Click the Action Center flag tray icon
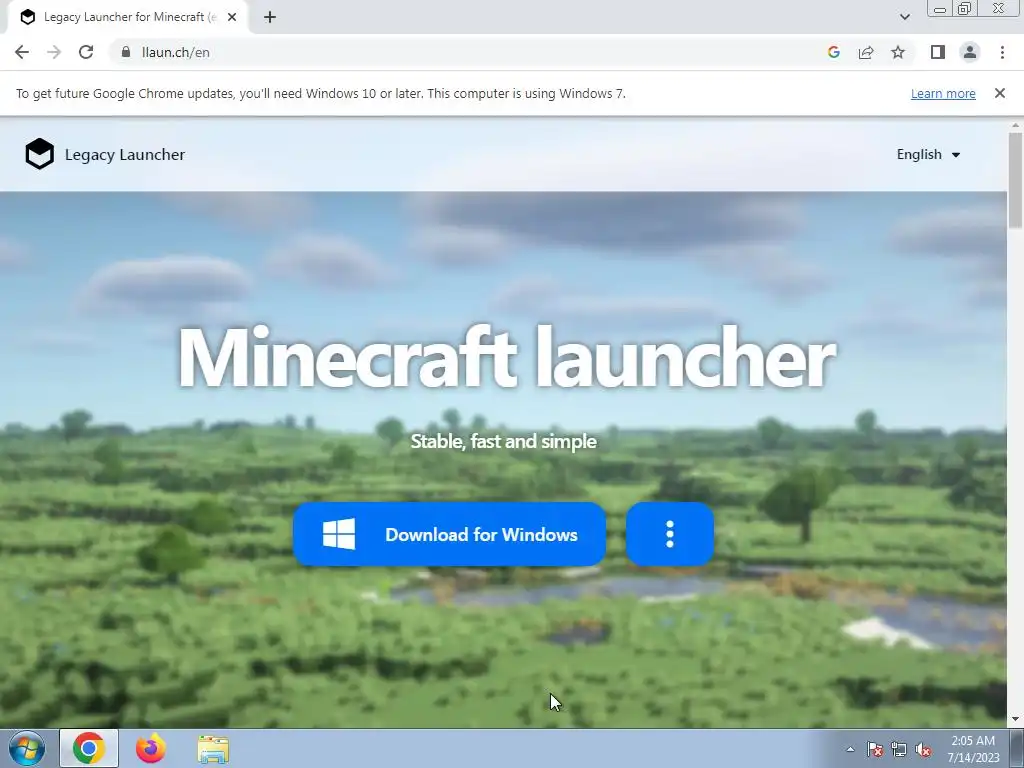 coord(874,749)
